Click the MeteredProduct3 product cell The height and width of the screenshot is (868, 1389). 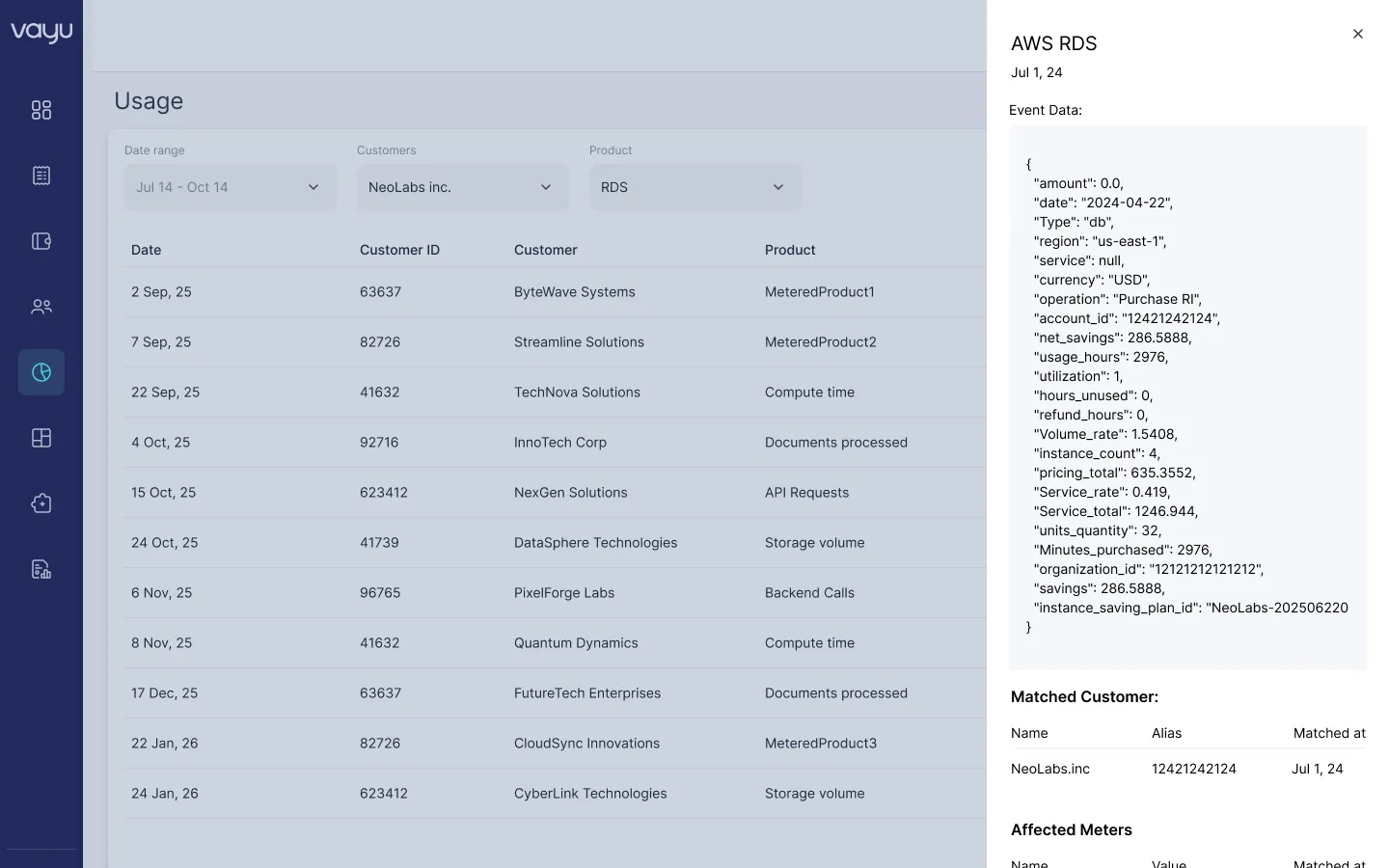pyautogui.click(x=821, y=744)
